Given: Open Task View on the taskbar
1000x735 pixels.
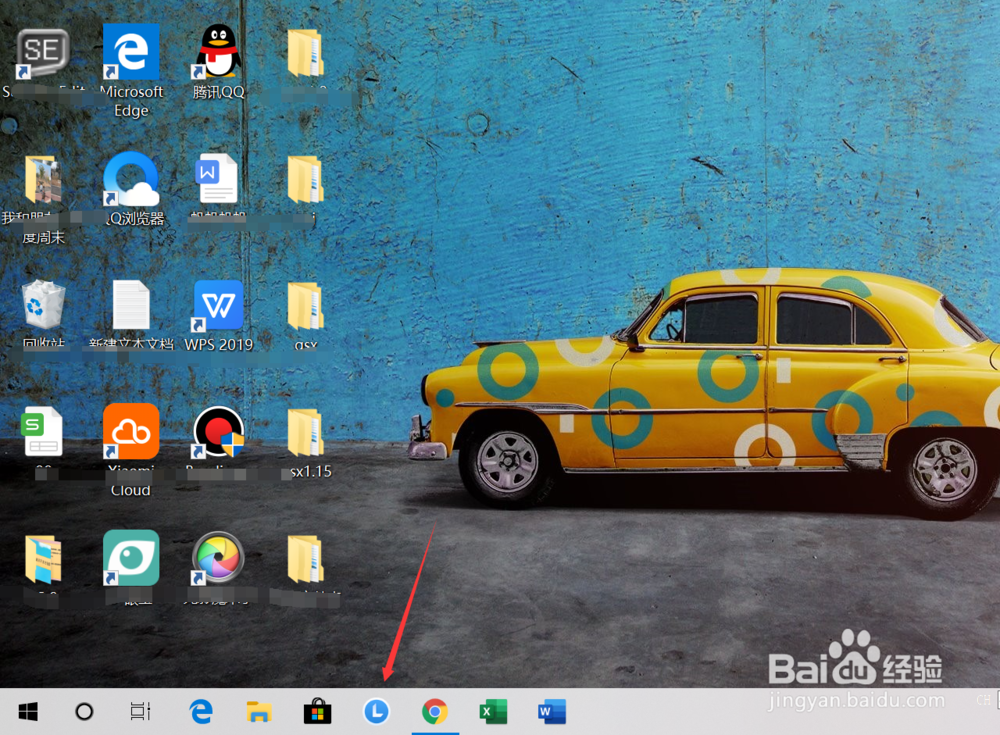Looking at the screenshot, I should pos(140,711).
